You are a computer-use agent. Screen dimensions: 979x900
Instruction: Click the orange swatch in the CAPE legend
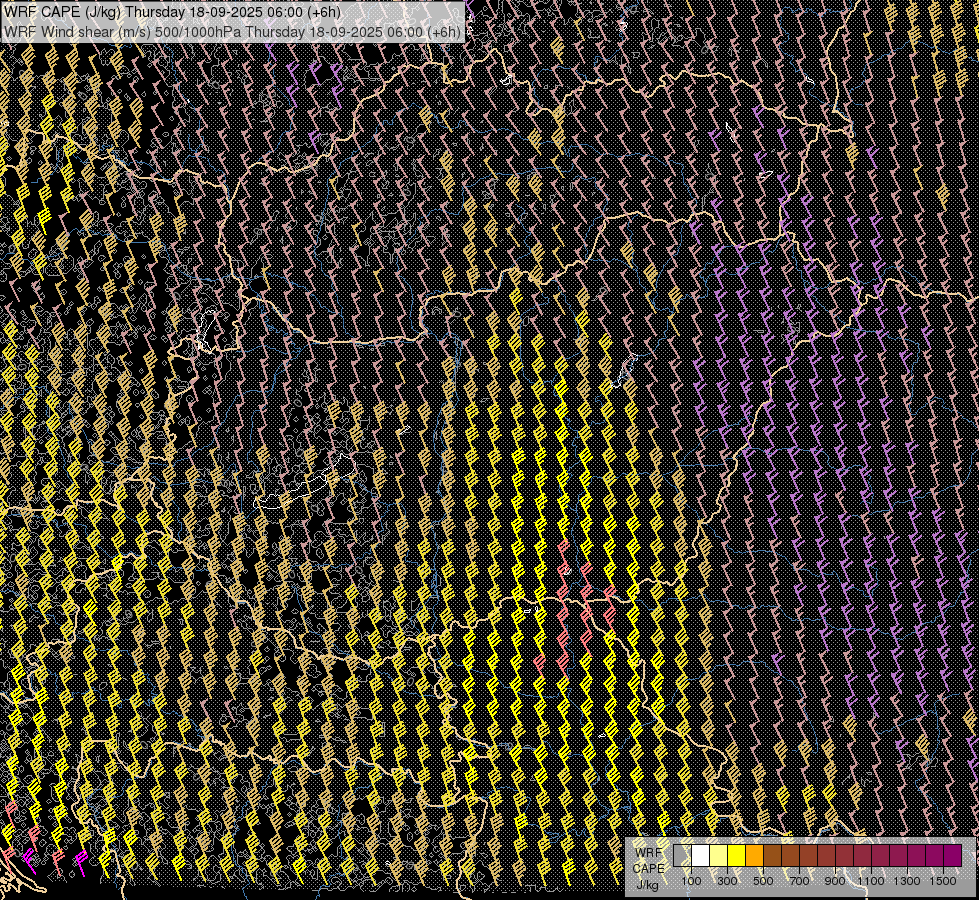(754, 856)
